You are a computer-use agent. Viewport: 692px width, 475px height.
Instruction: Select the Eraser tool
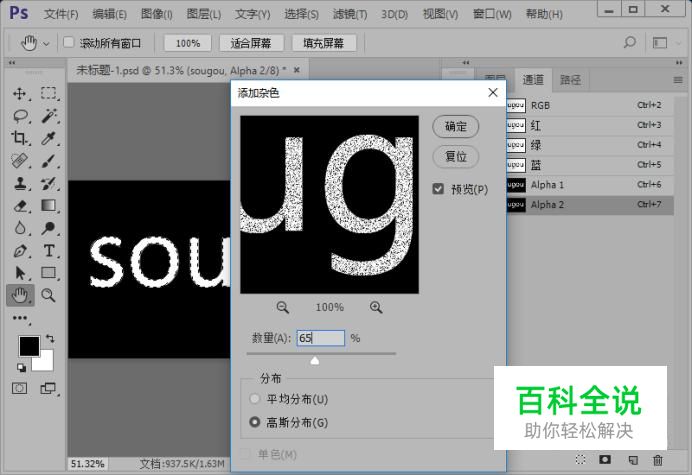(19, 206)
